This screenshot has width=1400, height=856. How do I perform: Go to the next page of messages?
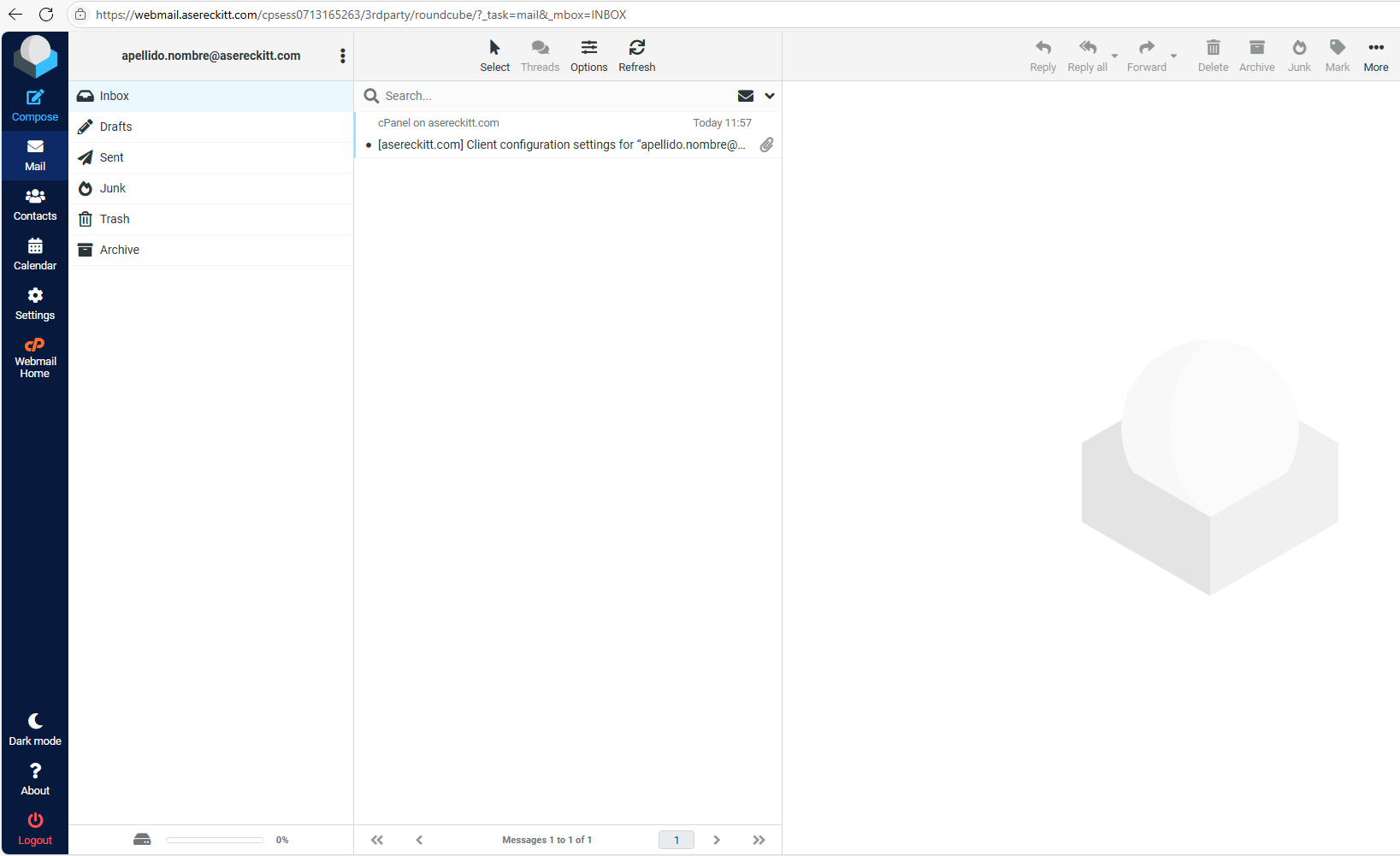[717, 840]
